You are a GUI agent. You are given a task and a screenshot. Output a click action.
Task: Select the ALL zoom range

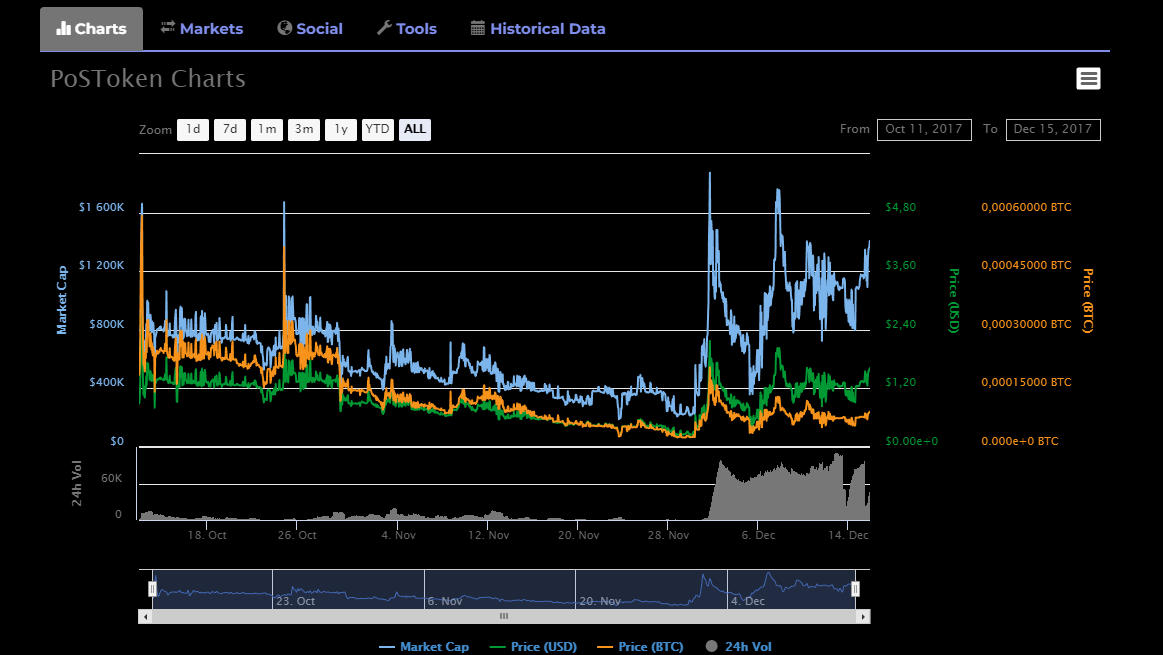tap(415, 129)
